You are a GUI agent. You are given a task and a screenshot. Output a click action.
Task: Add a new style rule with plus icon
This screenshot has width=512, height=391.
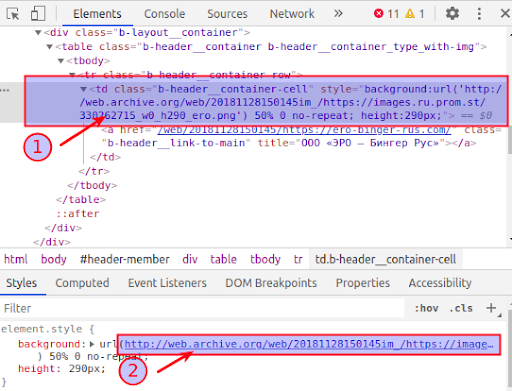(x=491, y=308)
